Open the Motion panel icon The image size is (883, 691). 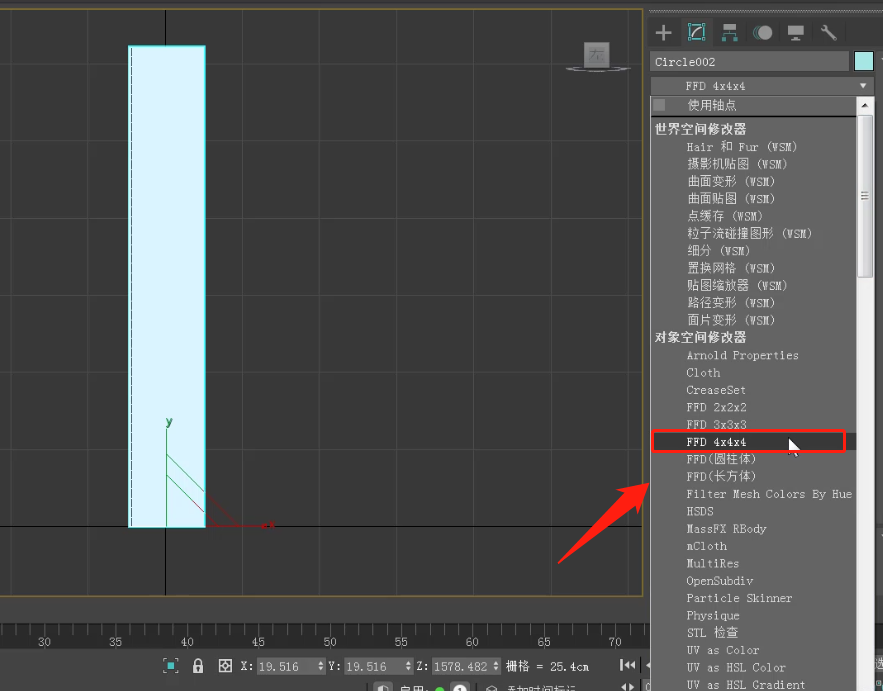[x=762, y=32]
